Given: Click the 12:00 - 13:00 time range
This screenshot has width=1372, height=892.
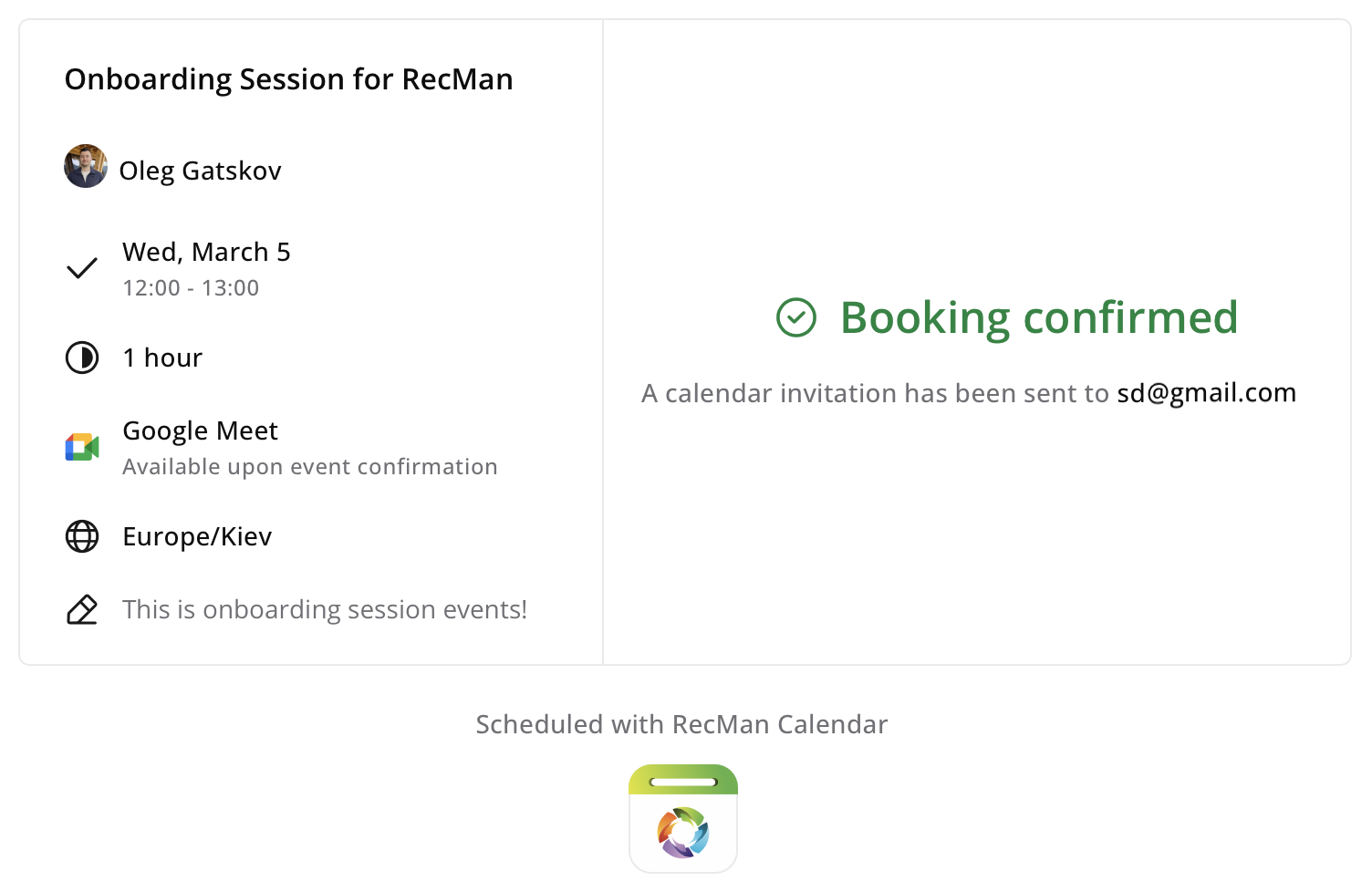Looking at the screenshot, I should tap(191, 288).
